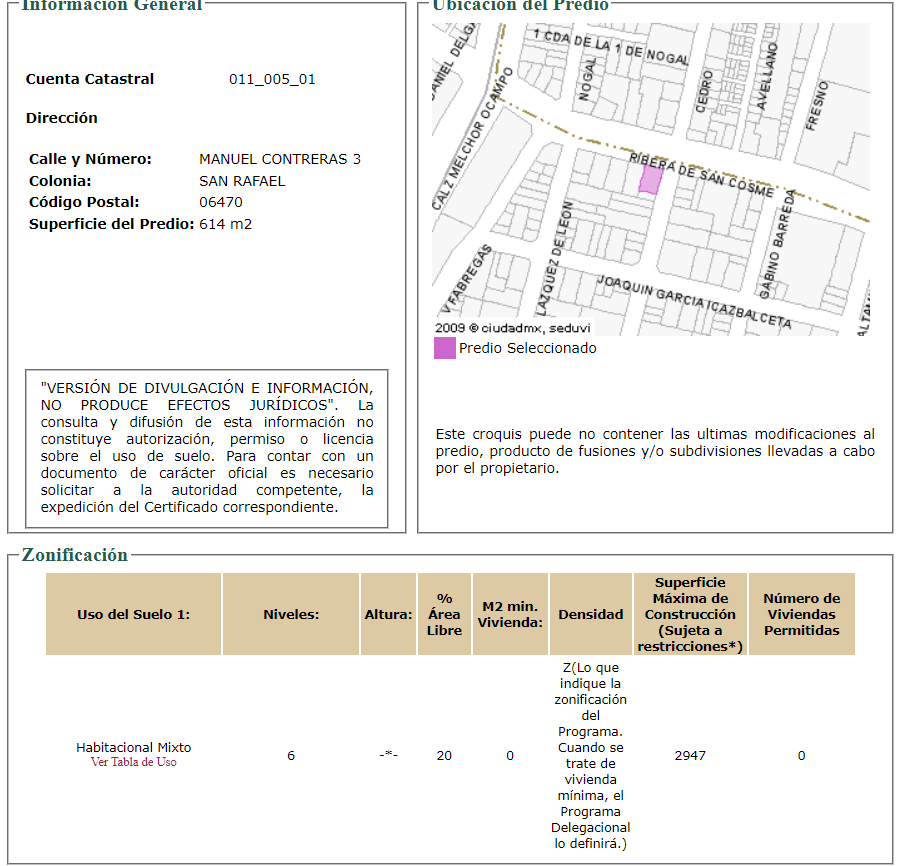Click the Superficie Máxima de Construcción header

tap(690, 614)
